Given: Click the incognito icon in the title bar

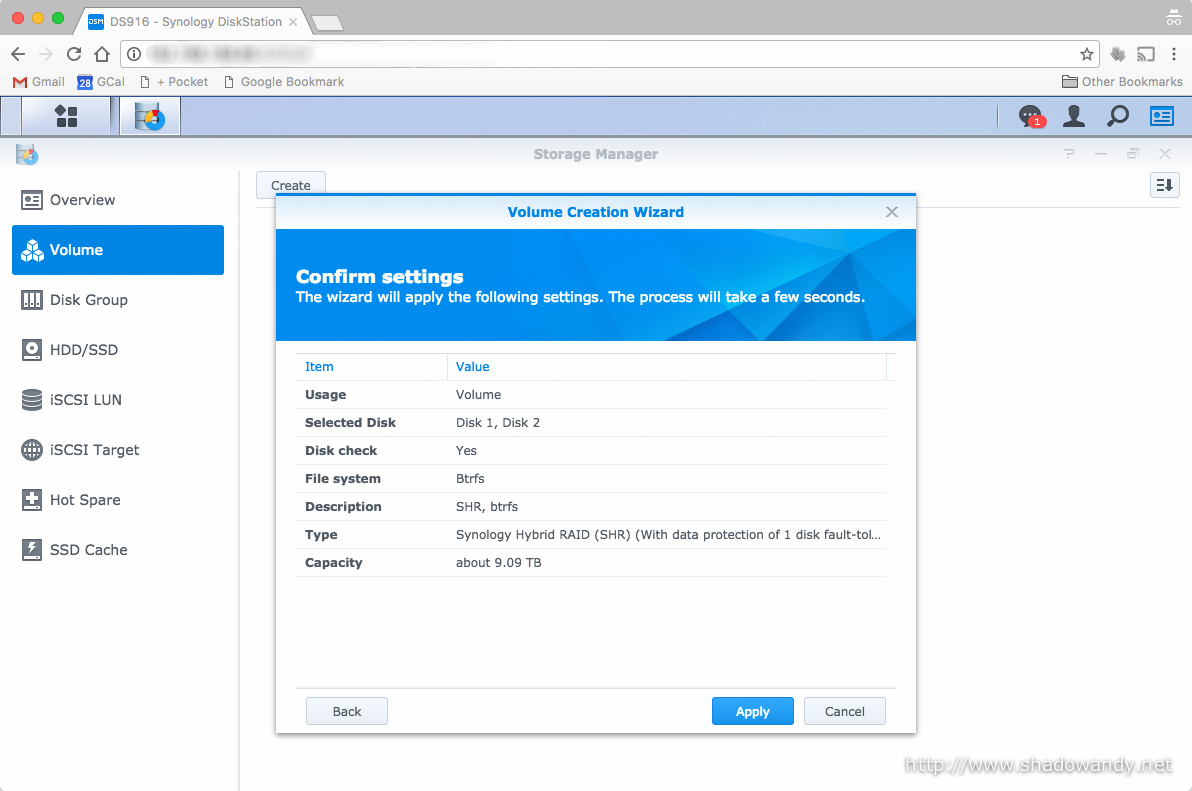Looking at the screenshot, I should click(1174, 17).
